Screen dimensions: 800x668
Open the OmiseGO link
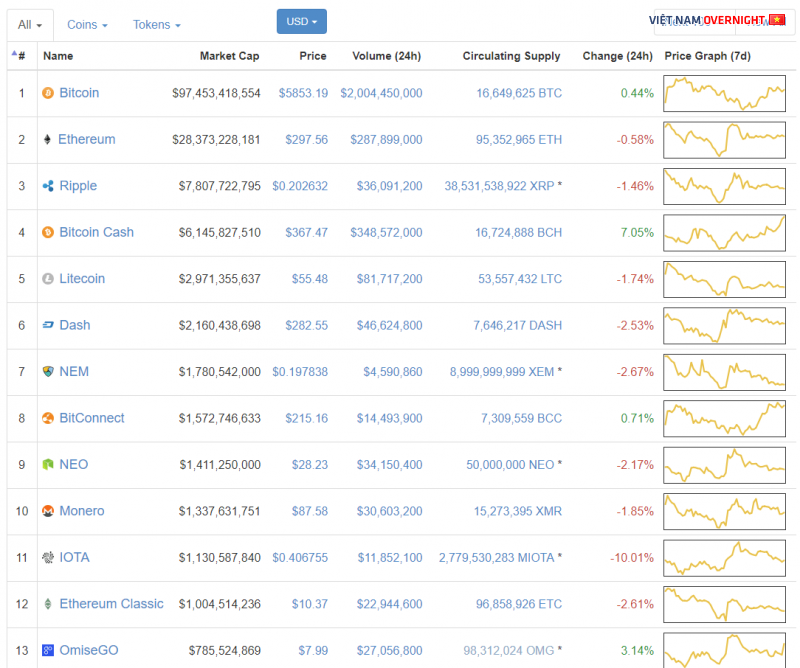89,650
